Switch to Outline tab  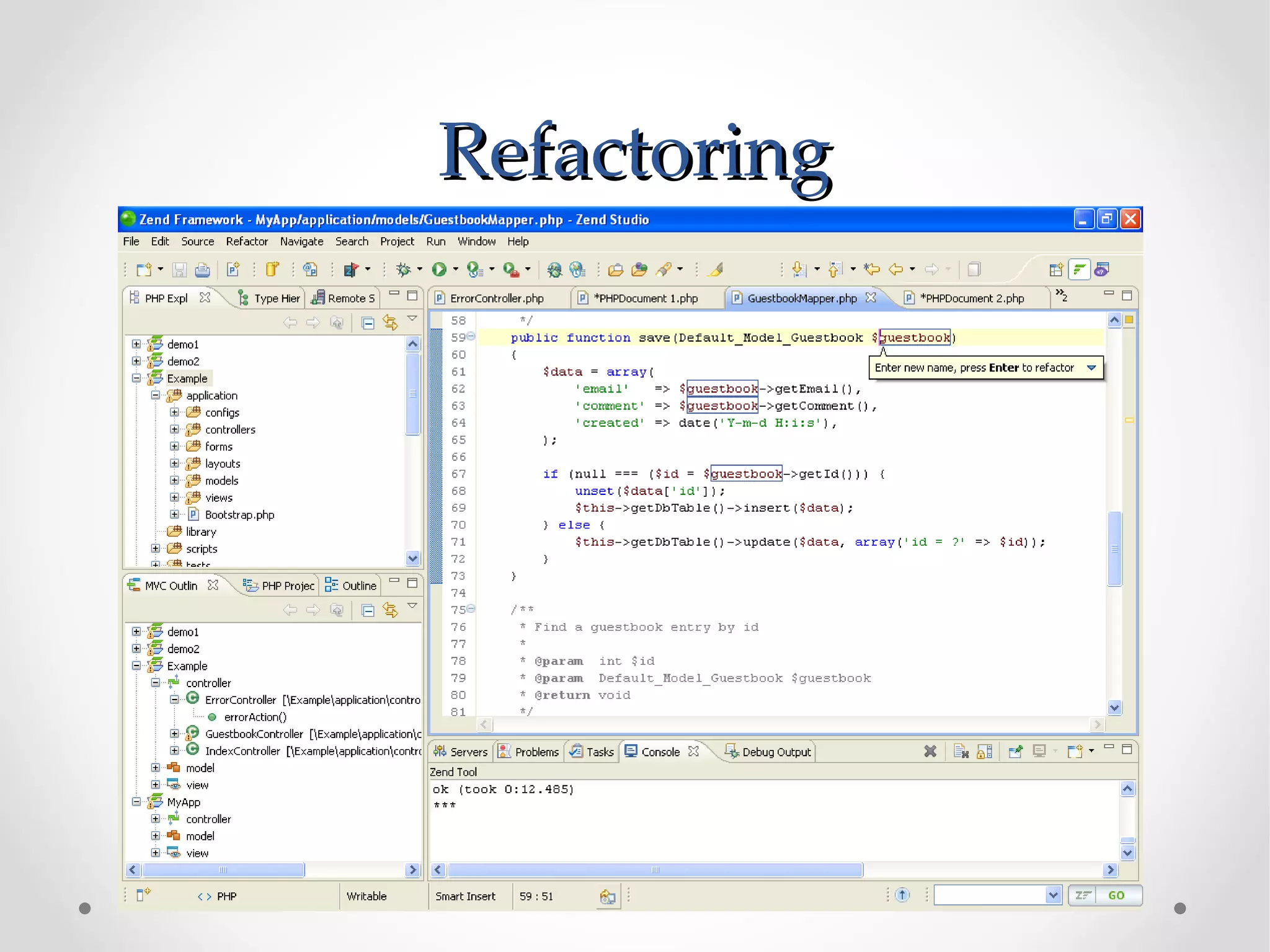(x=351, y=585)
